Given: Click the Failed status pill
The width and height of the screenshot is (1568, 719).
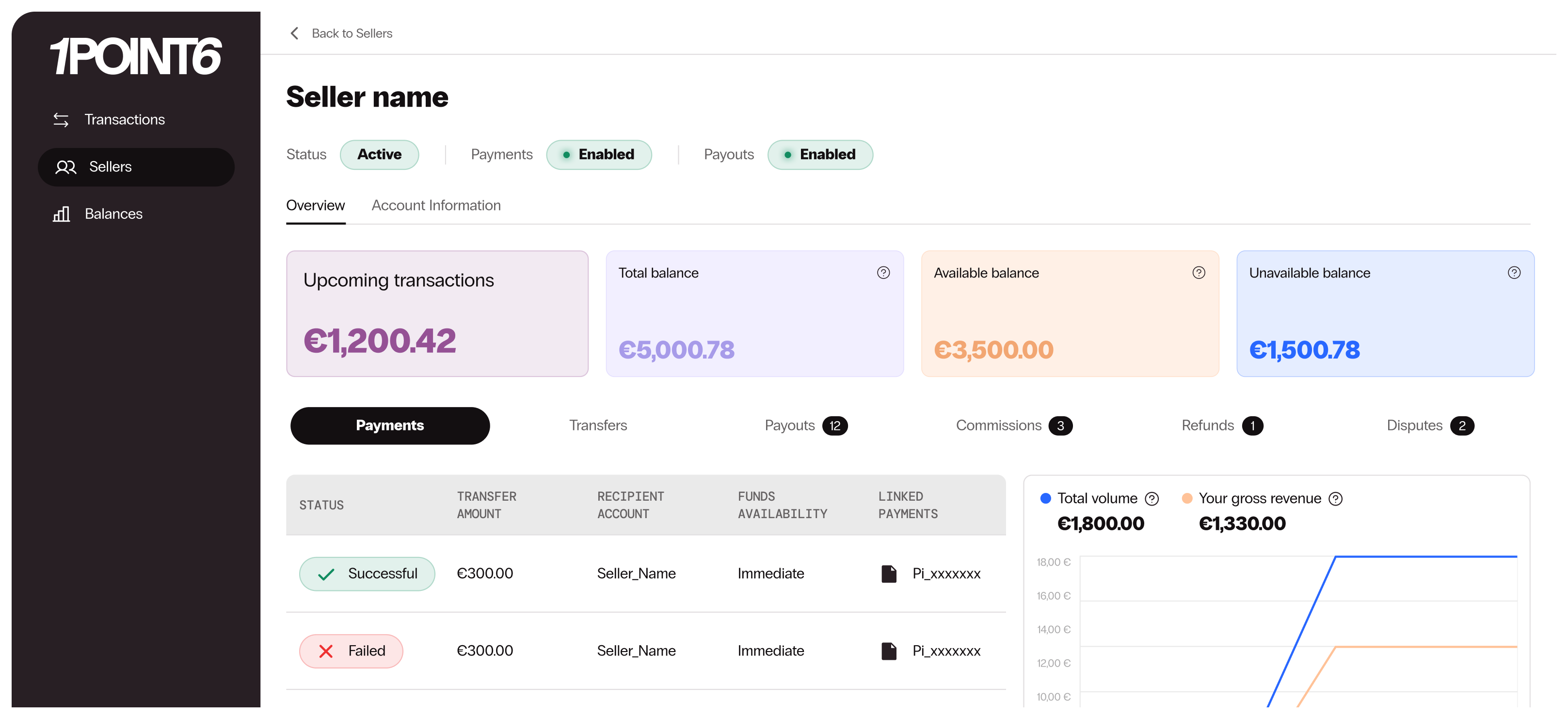Looking at the screenshot, I should 351,651.
